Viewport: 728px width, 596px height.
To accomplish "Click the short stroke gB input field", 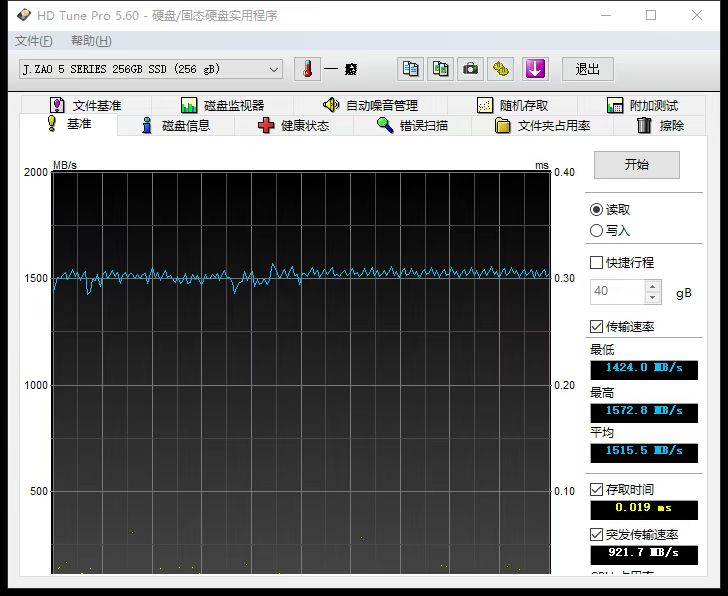I will (x=617, y=292).
